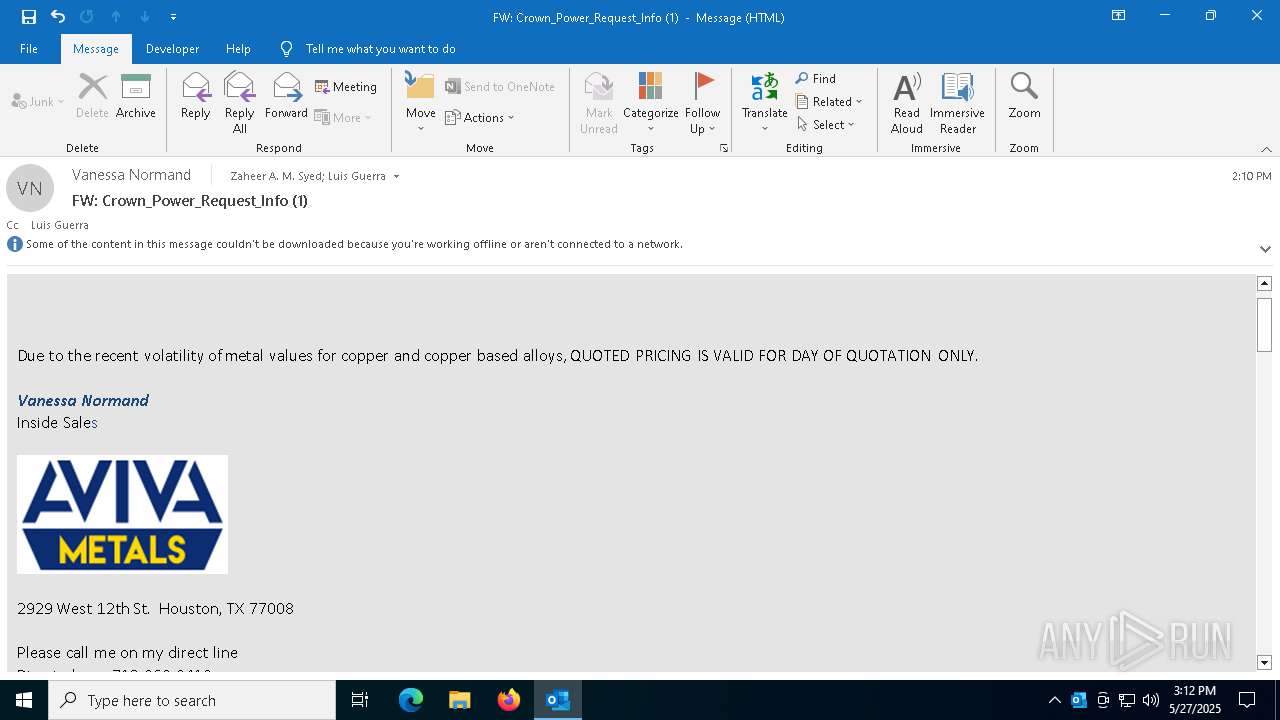The image size is (1280, 720).
Task: Open the Categorize color menu
Action: click(x=651, y=103)
